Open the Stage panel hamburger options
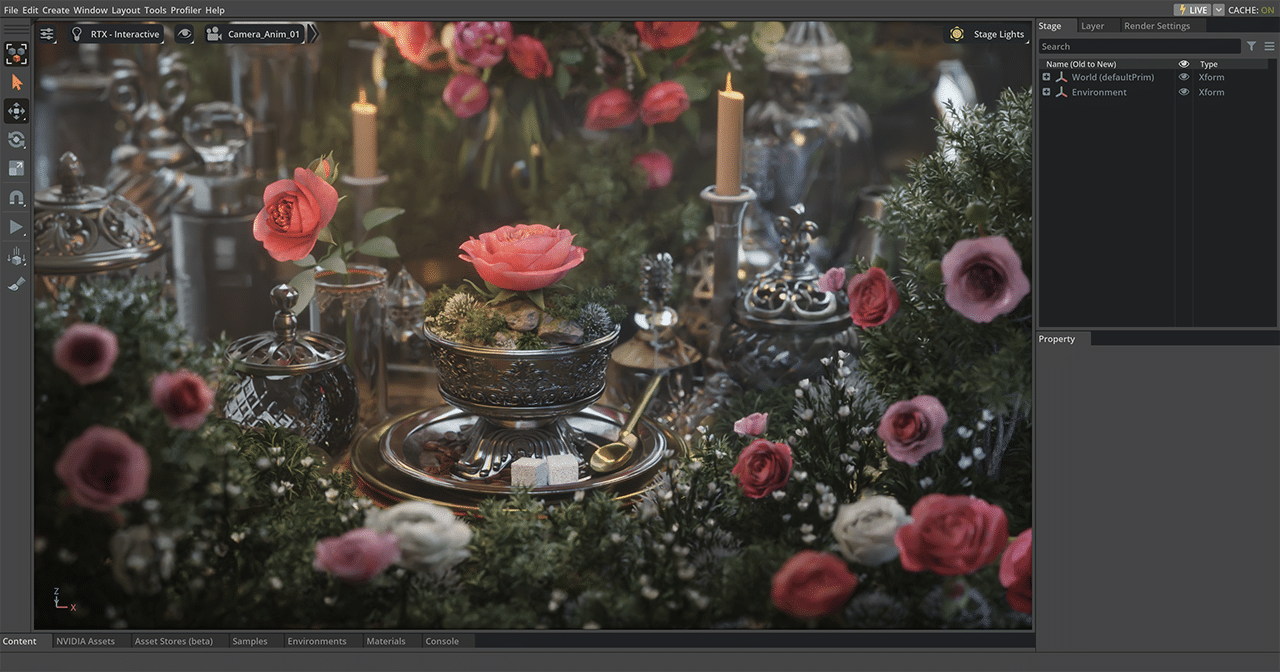The height and width of the screenshot is (672, 1280). [1269, 46]
